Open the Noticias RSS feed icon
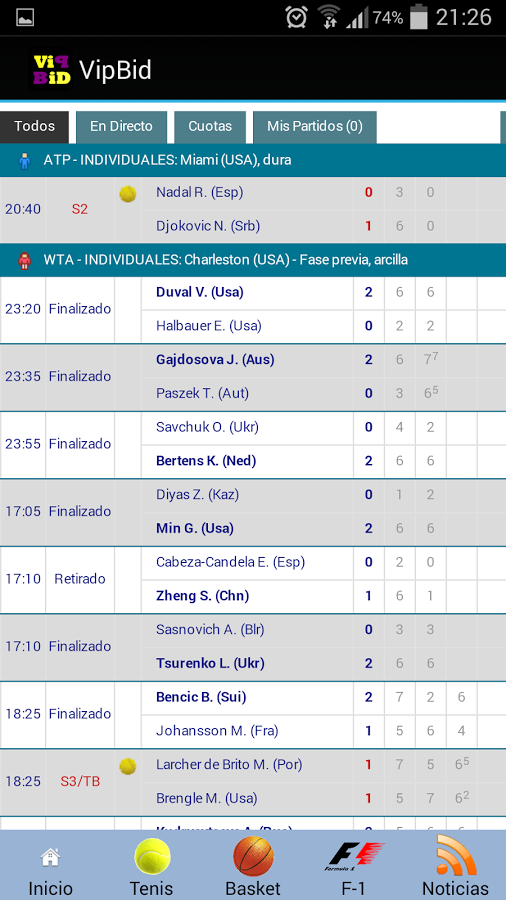The width and height of the screenshot is (506, 900). 456,855
